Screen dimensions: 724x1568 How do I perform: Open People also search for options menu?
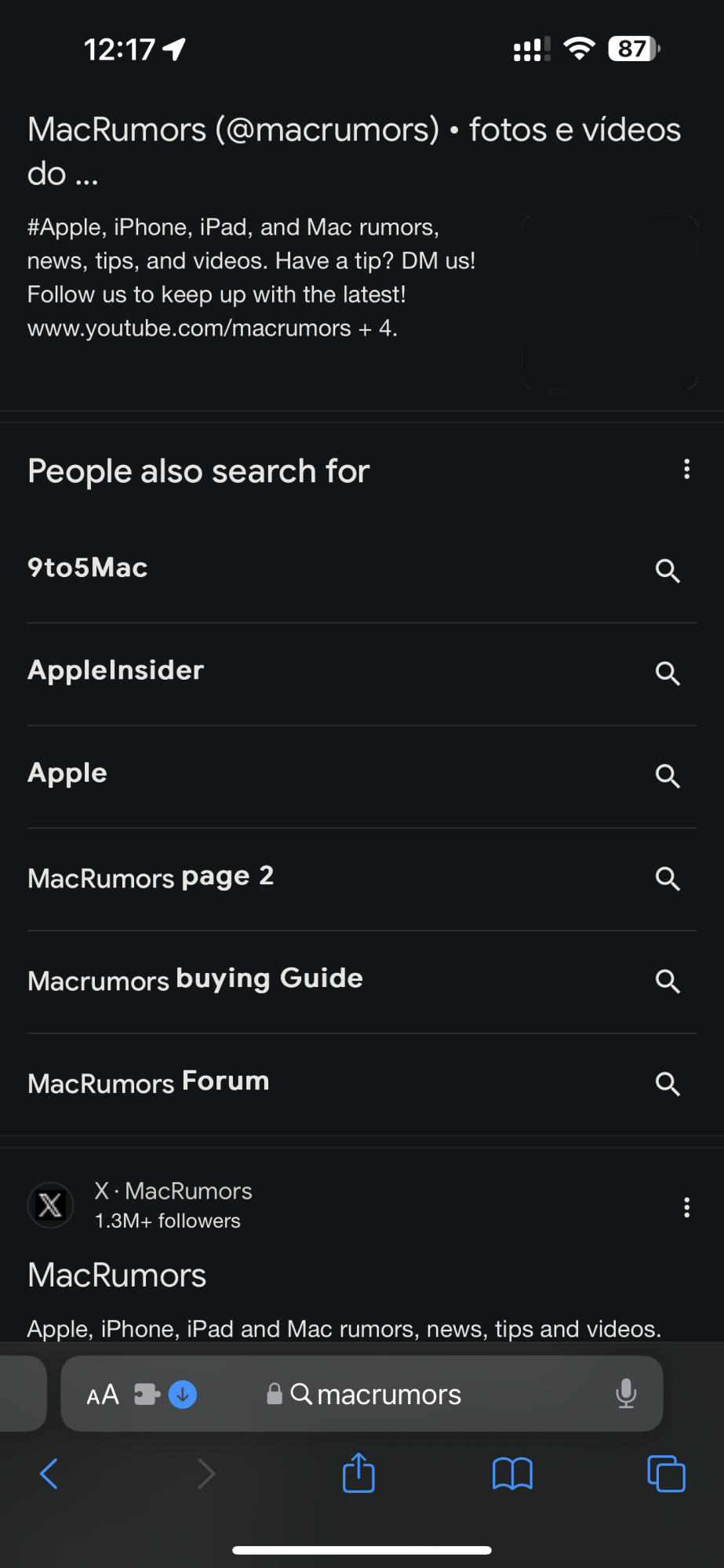pyautogui.click(x=686, y=470)
